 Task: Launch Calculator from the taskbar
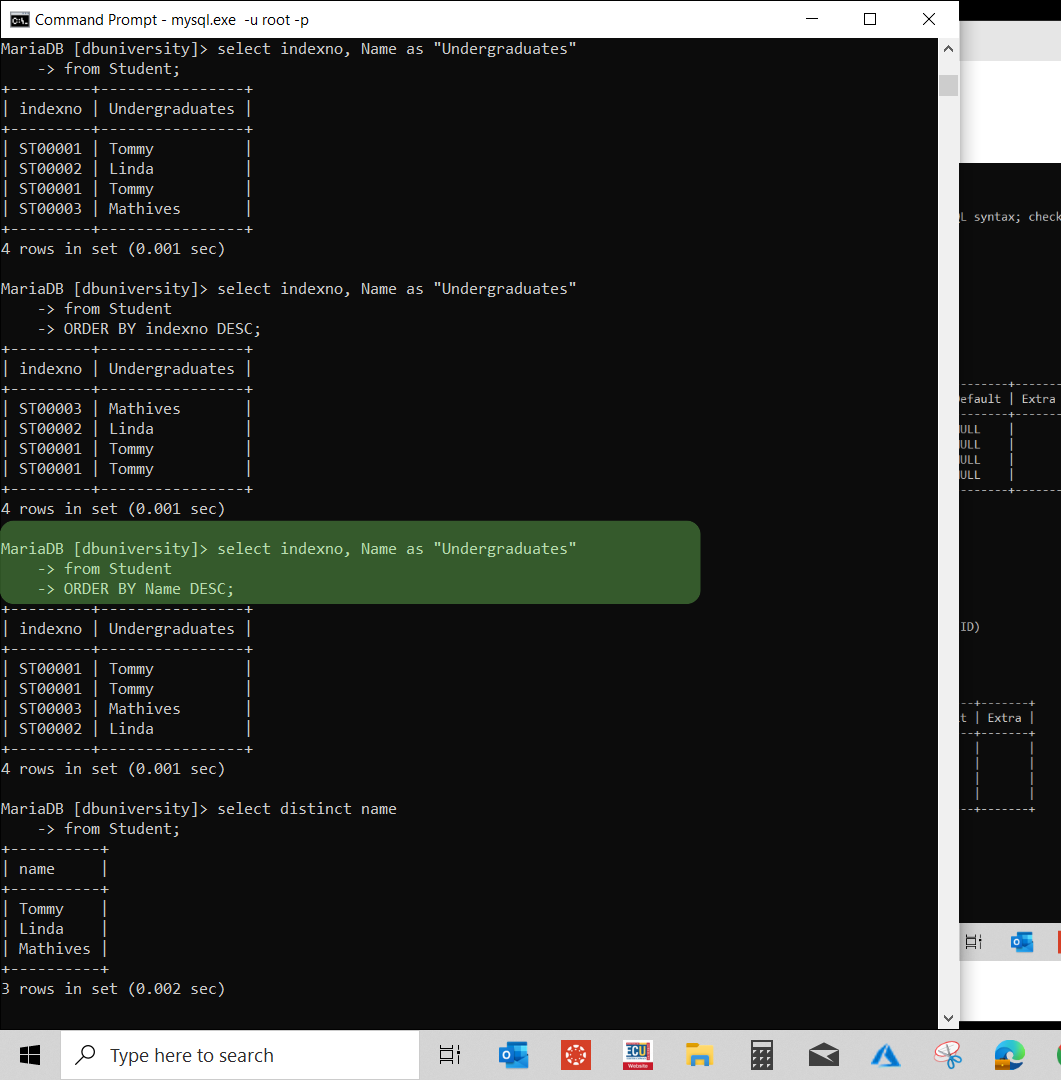point(761,1054)
